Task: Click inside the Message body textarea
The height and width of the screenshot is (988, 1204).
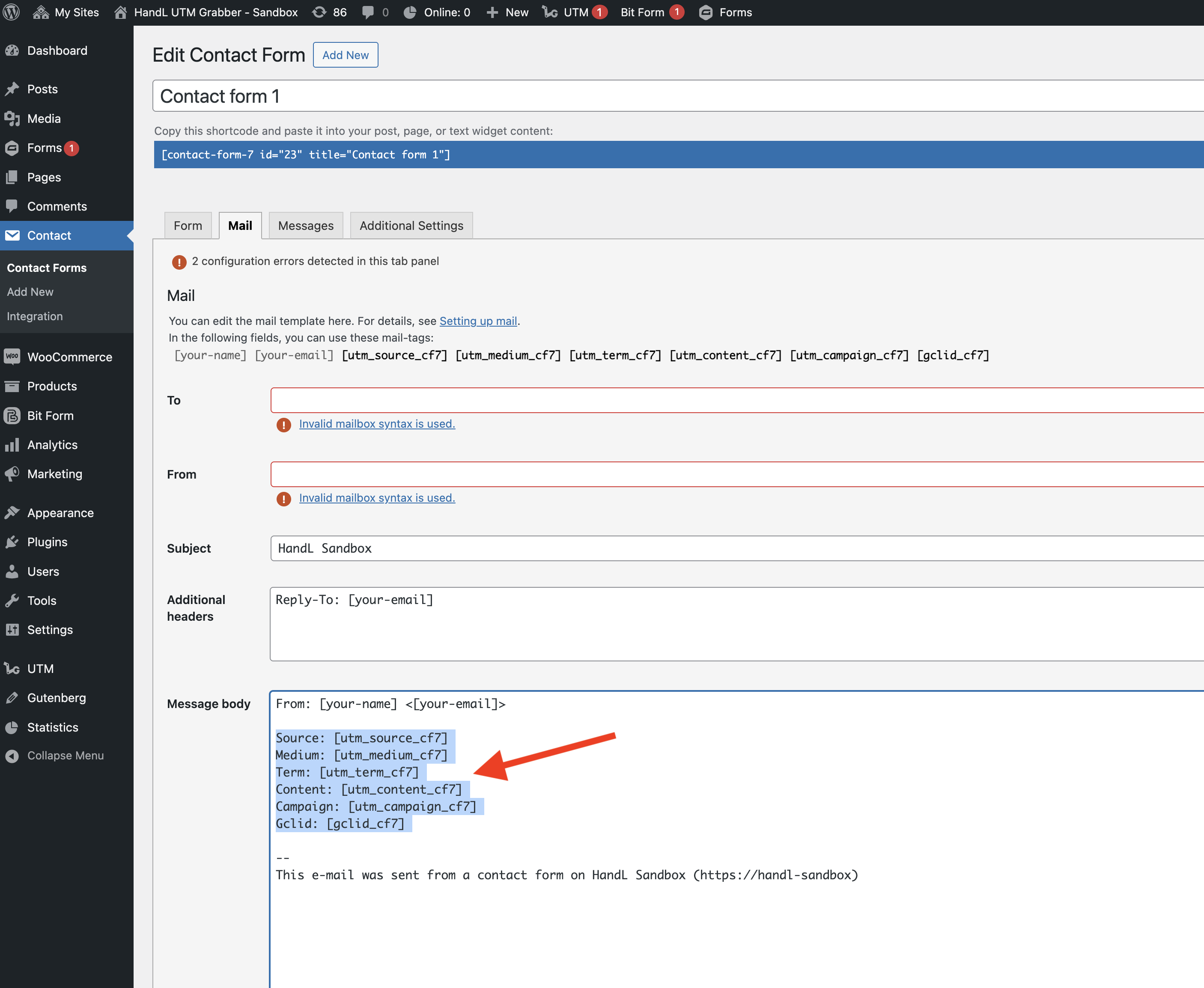Action: pos(736,839)
